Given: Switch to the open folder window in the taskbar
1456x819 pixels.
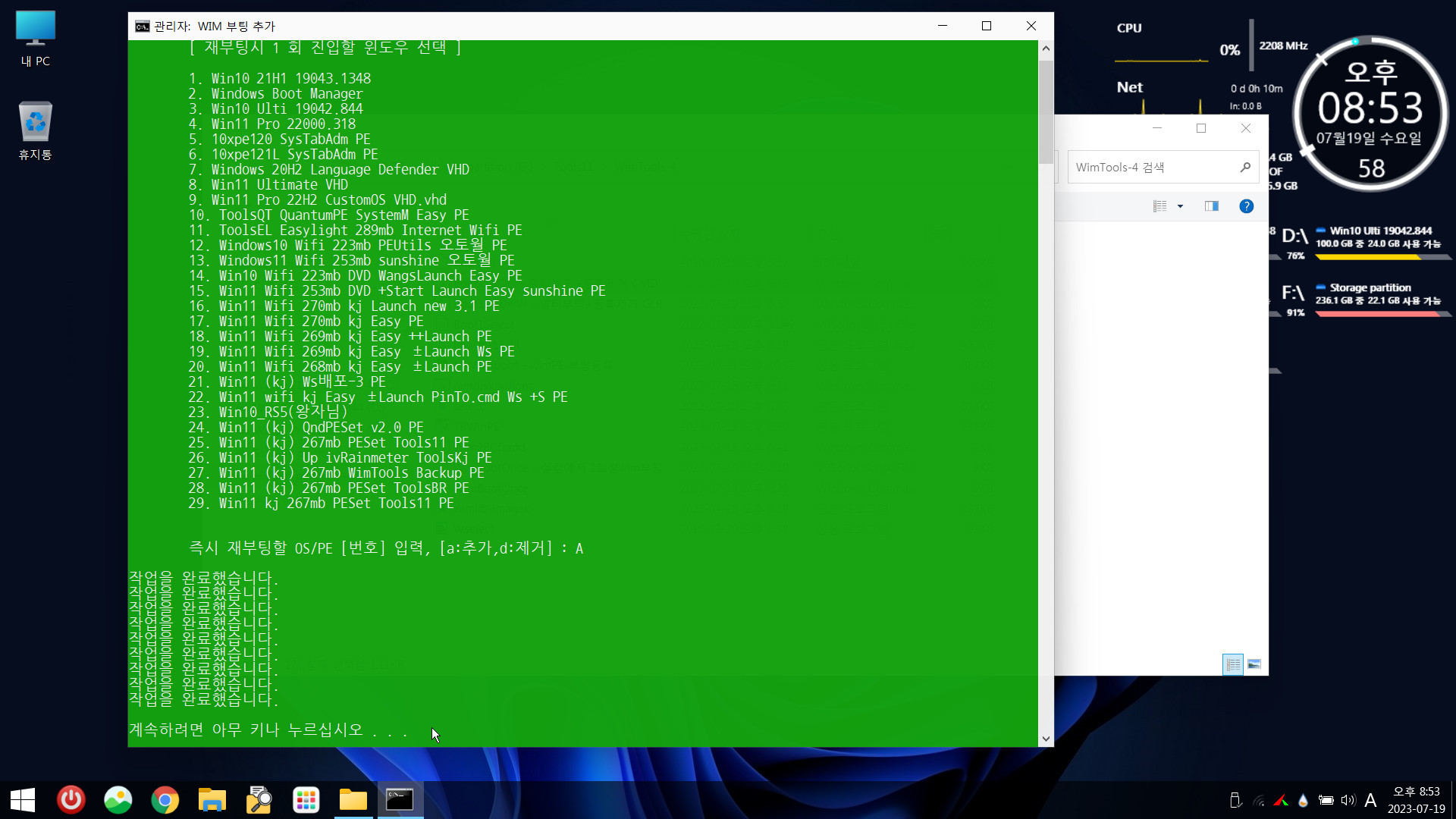Looking at the screenshot, I should coord(353,800).
